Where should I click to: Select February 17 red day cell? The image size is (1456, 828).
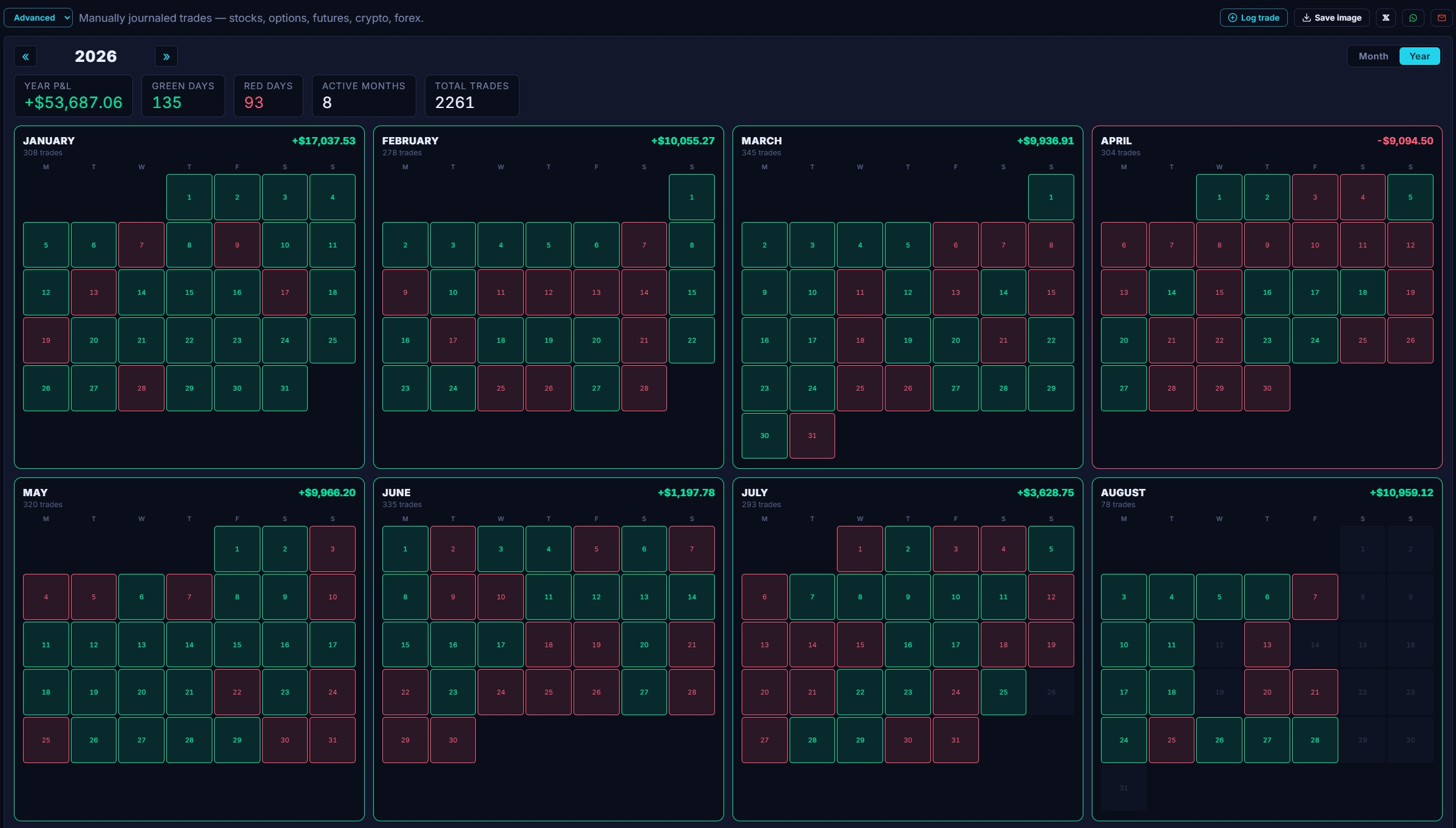tap(453, 340)
